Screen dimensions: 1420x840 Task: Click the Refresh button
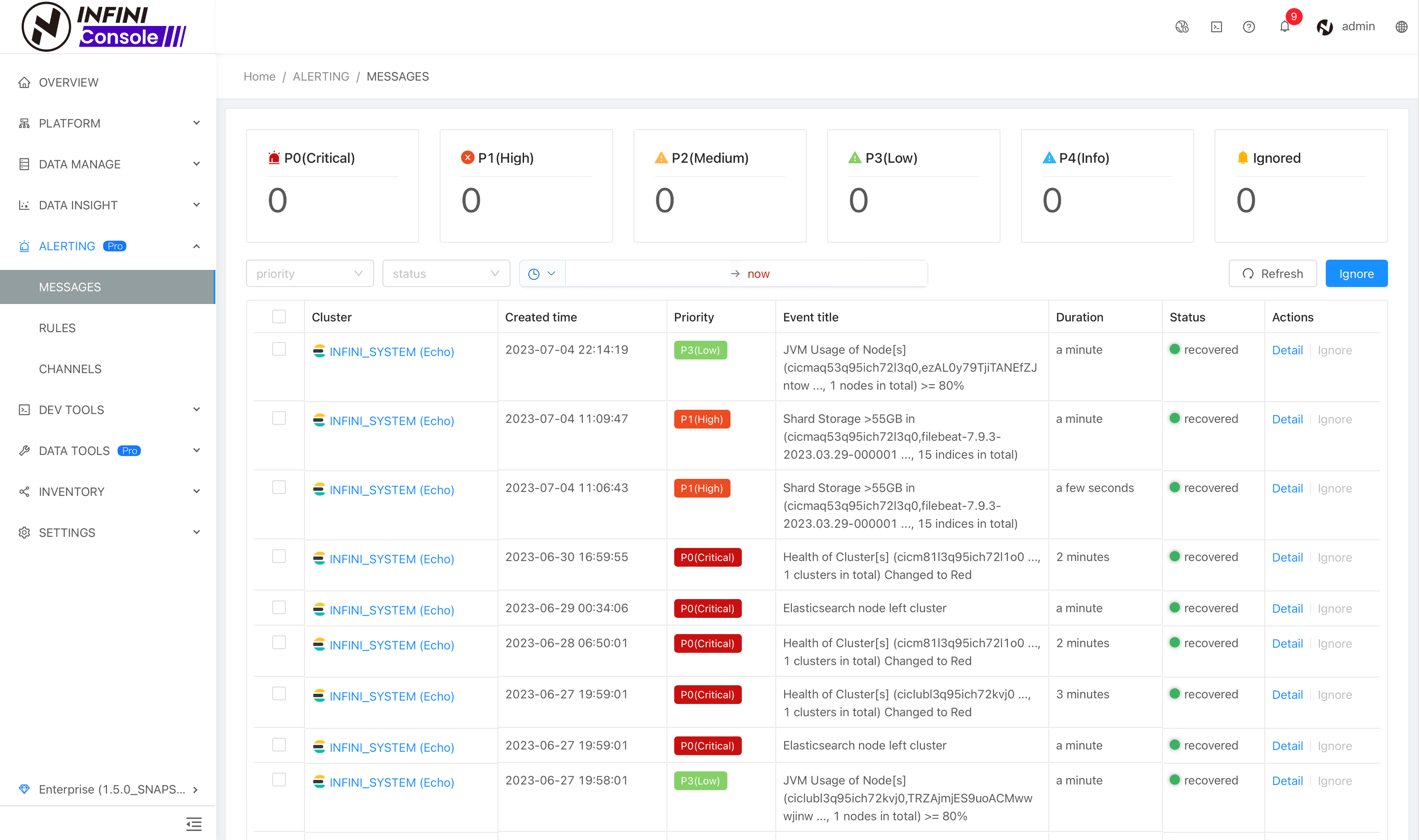tap(1272, 273)
